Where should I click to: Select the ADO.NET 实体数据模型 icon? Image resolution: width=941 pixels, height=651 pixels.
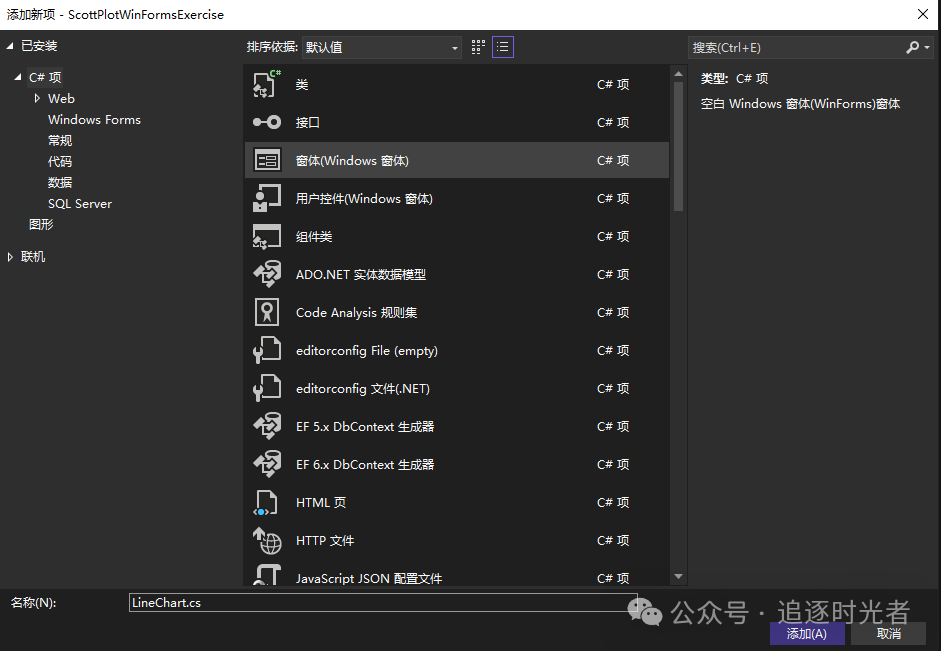click(267, 274)
